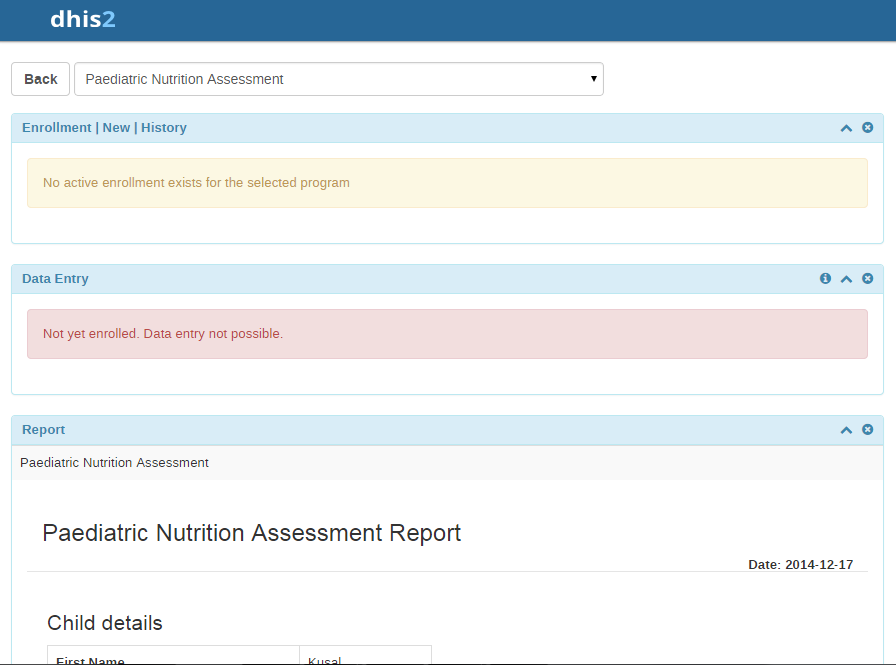Switch to the New enrollment tab
896x665 pixels.
tap(116, 128)
